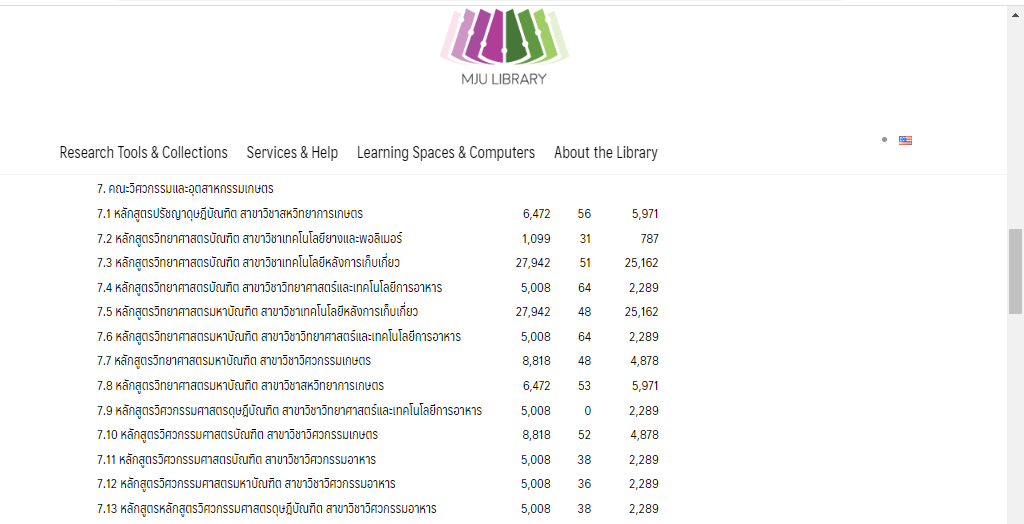Open the Services & Help menu
The image size is (1024, 524).
[292, 153]
